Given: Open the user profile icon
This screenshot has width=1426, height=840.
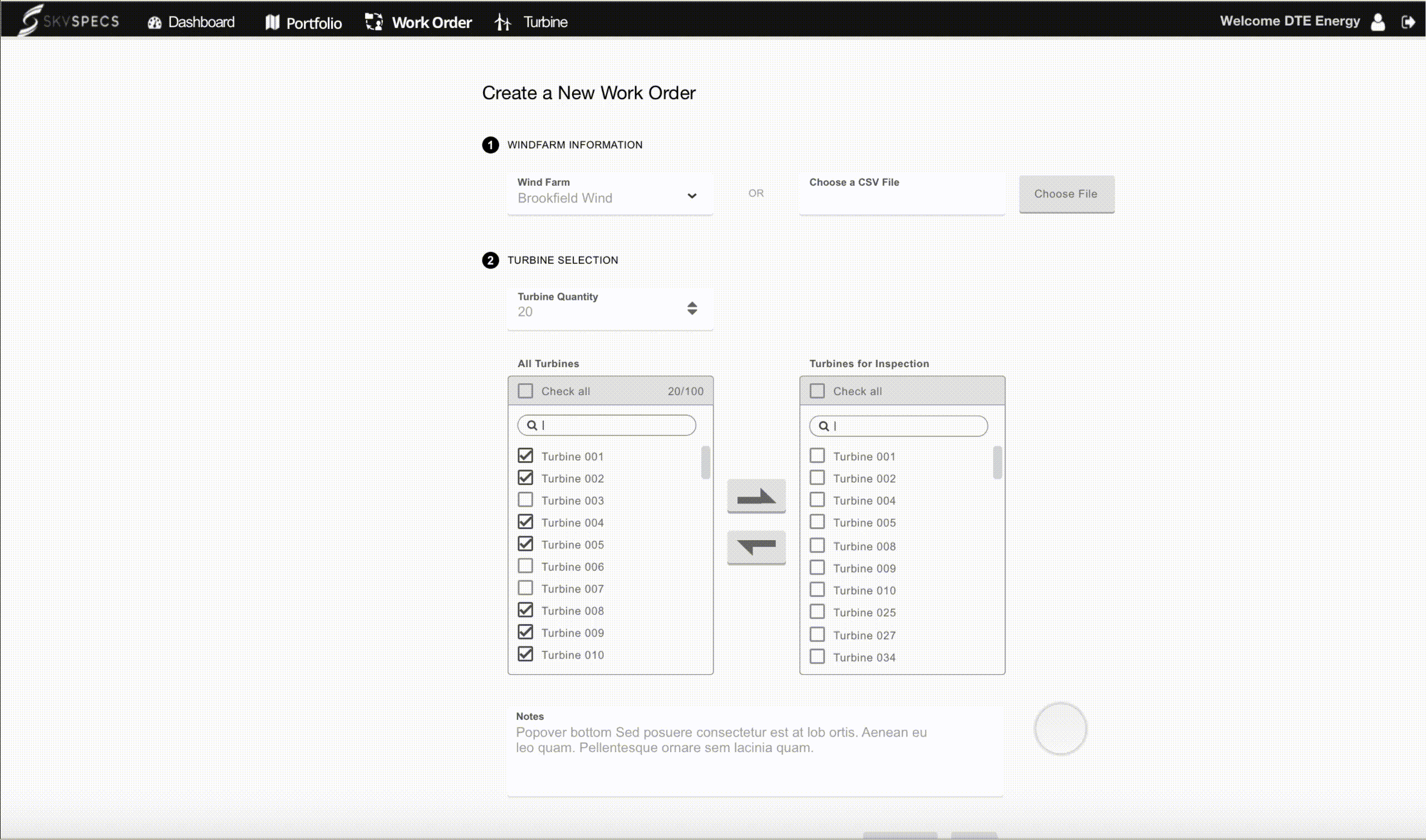Looking at the screenshot, I should coord(1378,22).
